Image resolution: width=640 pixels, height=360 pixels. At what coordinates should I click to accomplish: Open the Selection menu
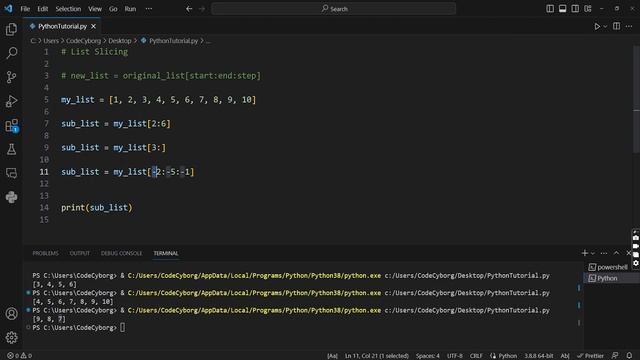68,9
